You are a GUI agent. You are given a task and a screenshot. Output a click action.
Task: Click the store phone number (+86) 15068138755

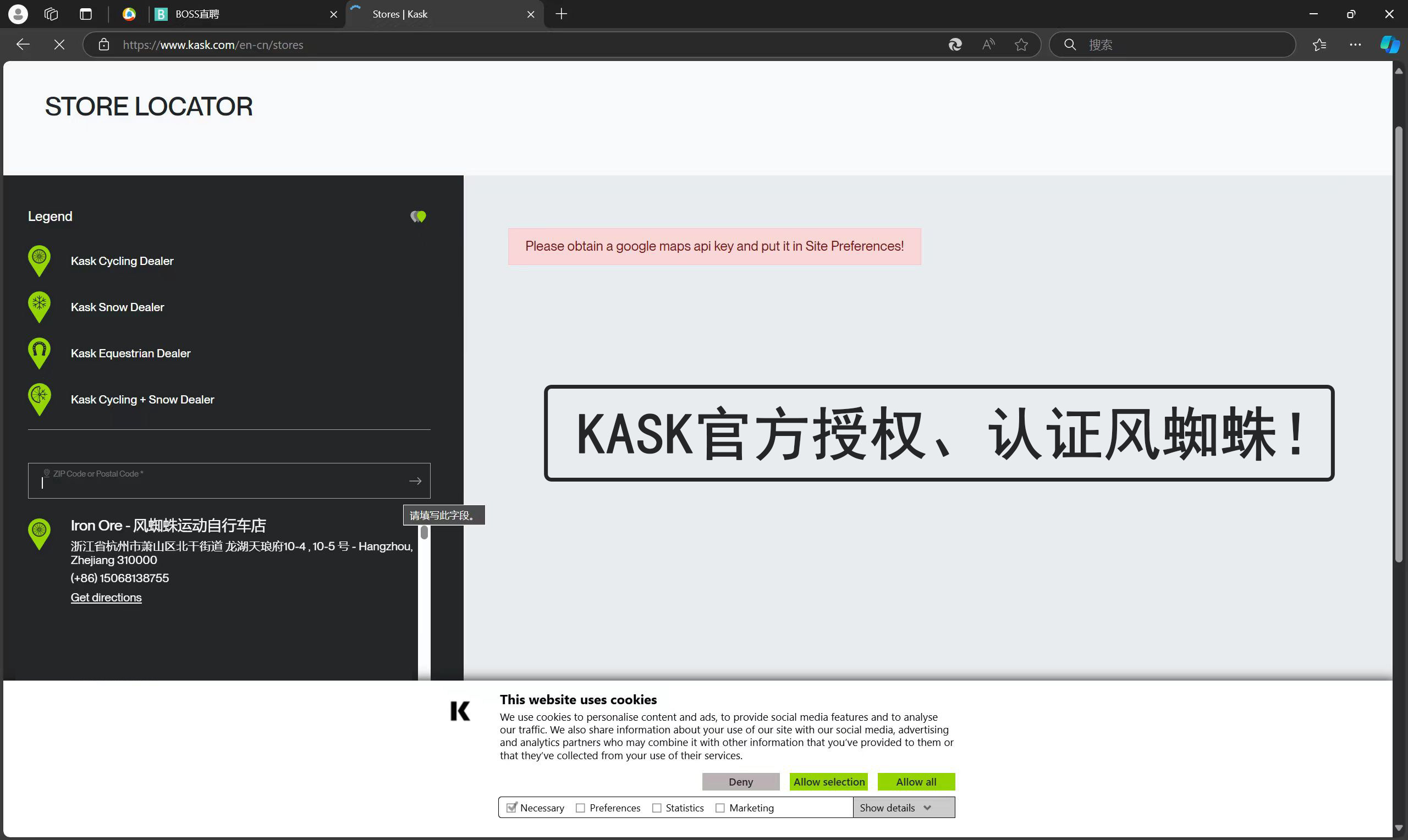(120, 578)
